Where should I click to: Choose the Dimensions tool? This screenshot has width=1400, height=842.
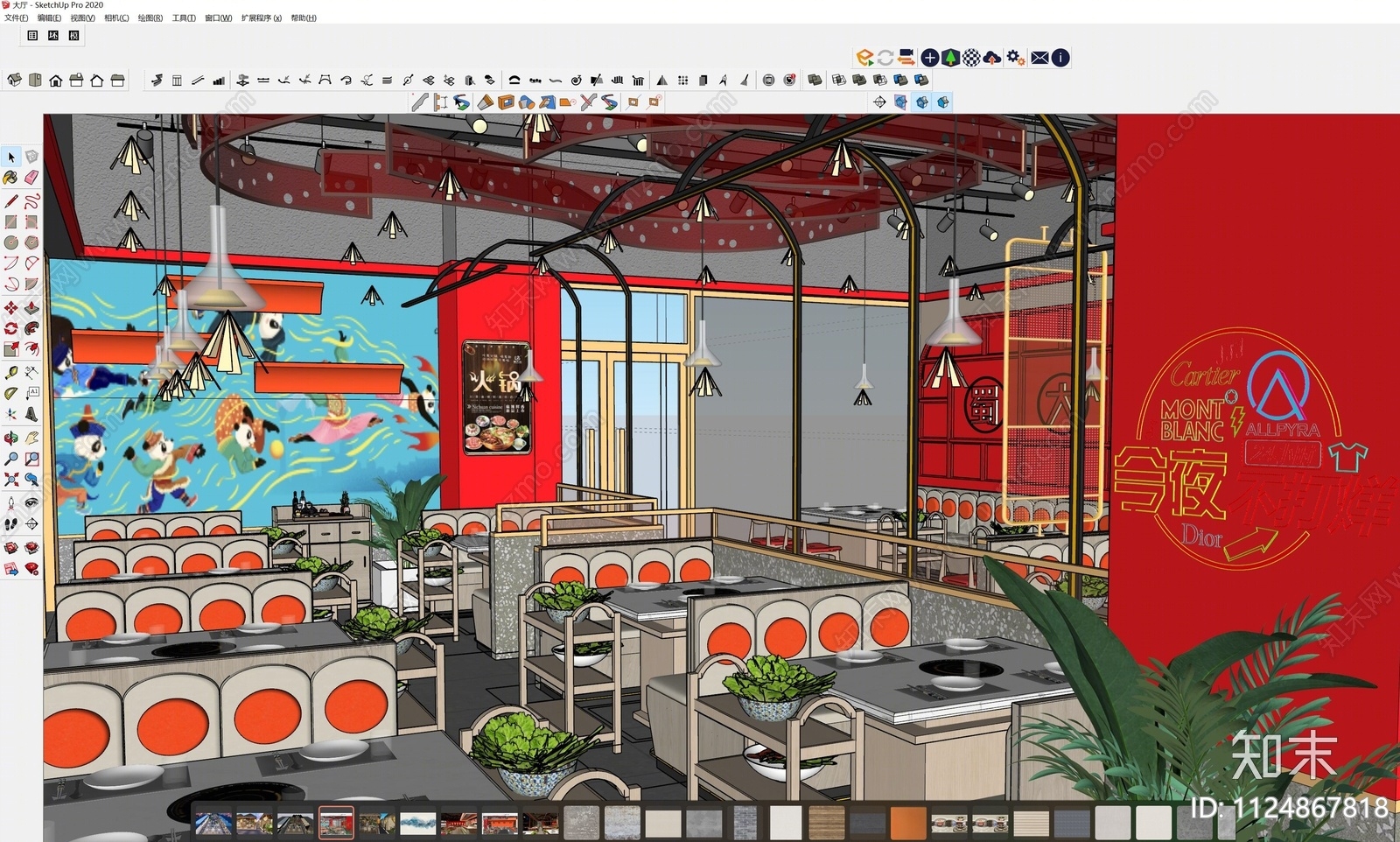(x=31, y=372)
